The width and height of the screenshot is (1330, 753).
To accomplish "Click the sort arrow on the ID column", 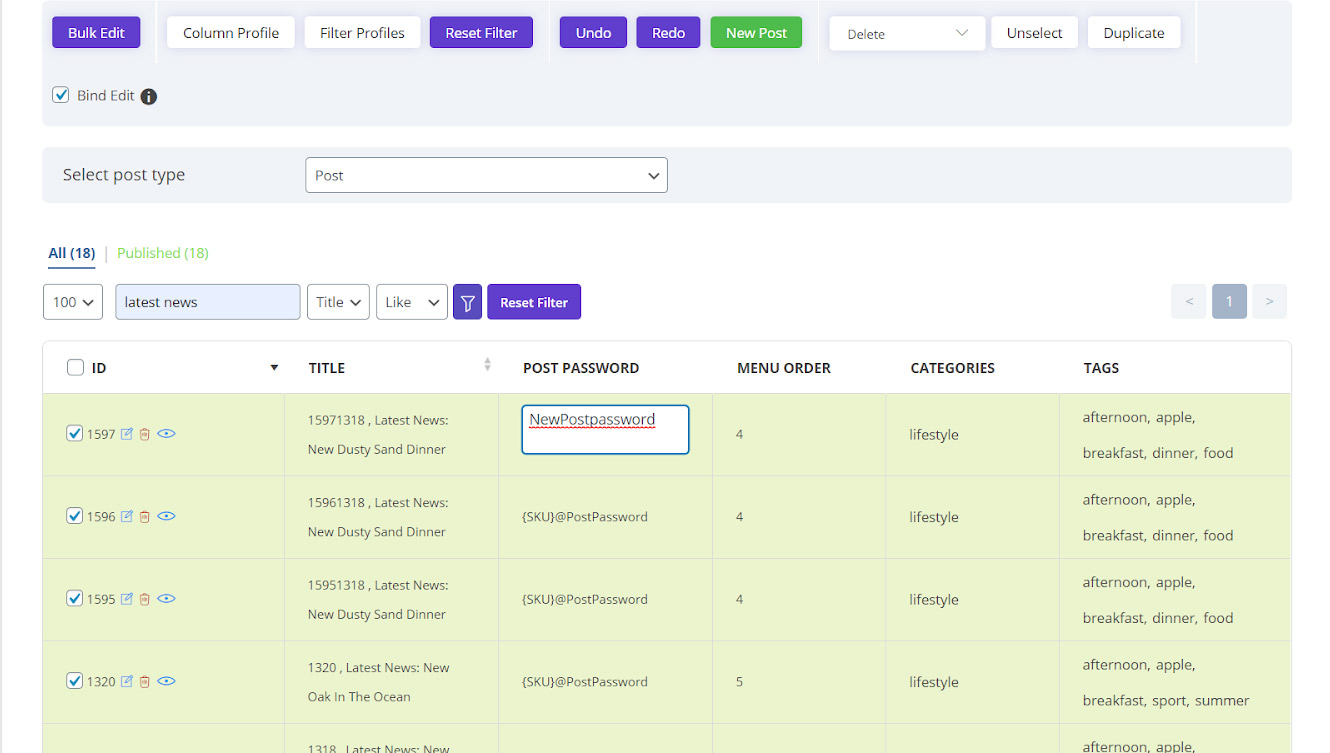I will coord(274,367).
